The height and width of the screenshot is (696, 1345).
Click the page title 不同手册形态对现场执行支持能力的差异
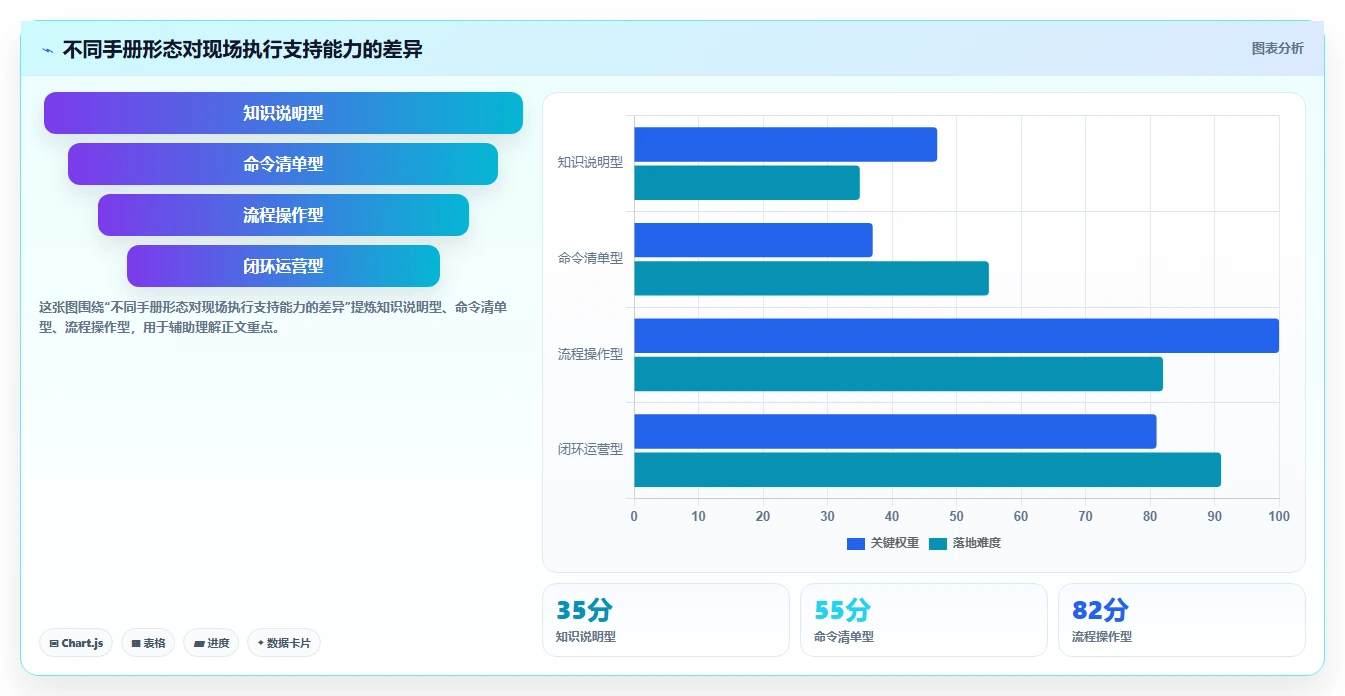(x=243, y=49)
